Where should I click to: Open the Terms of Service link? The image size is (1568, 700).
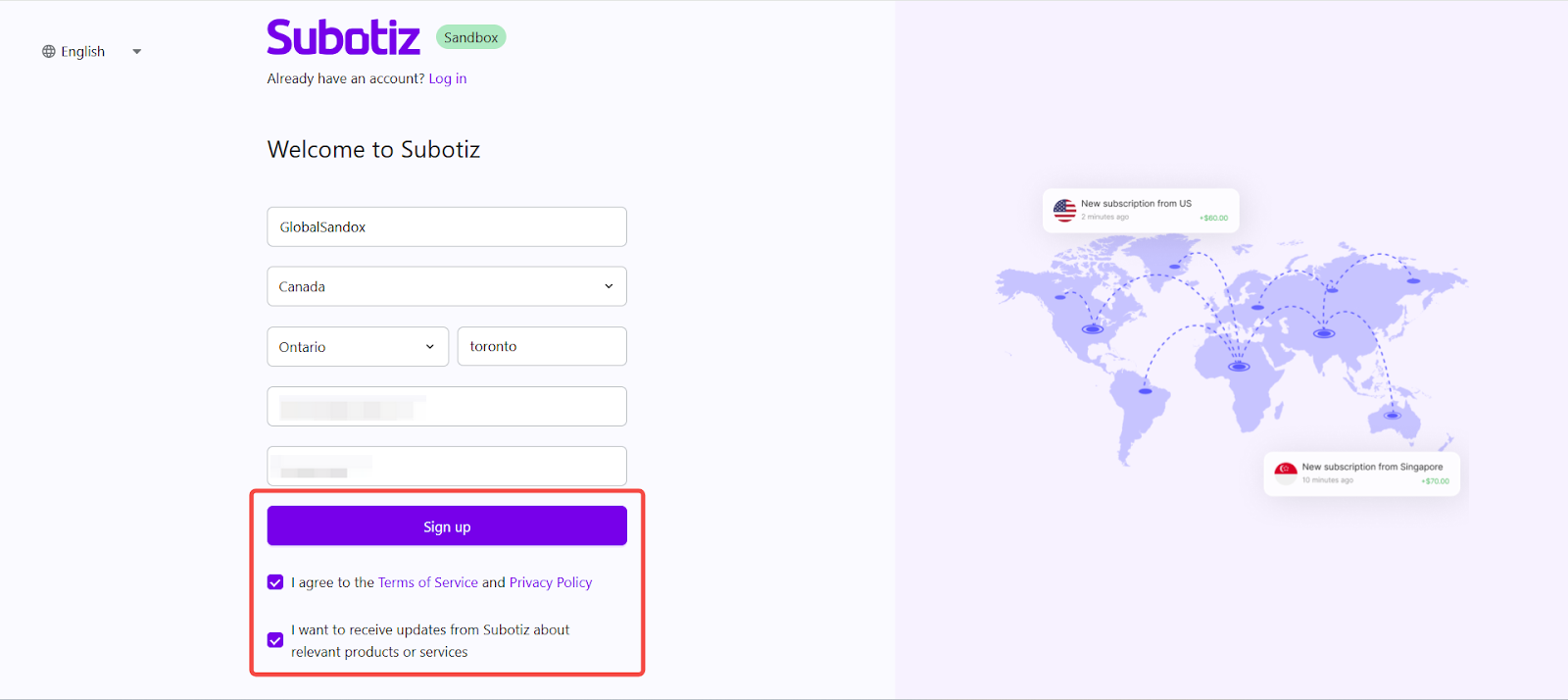428,582
